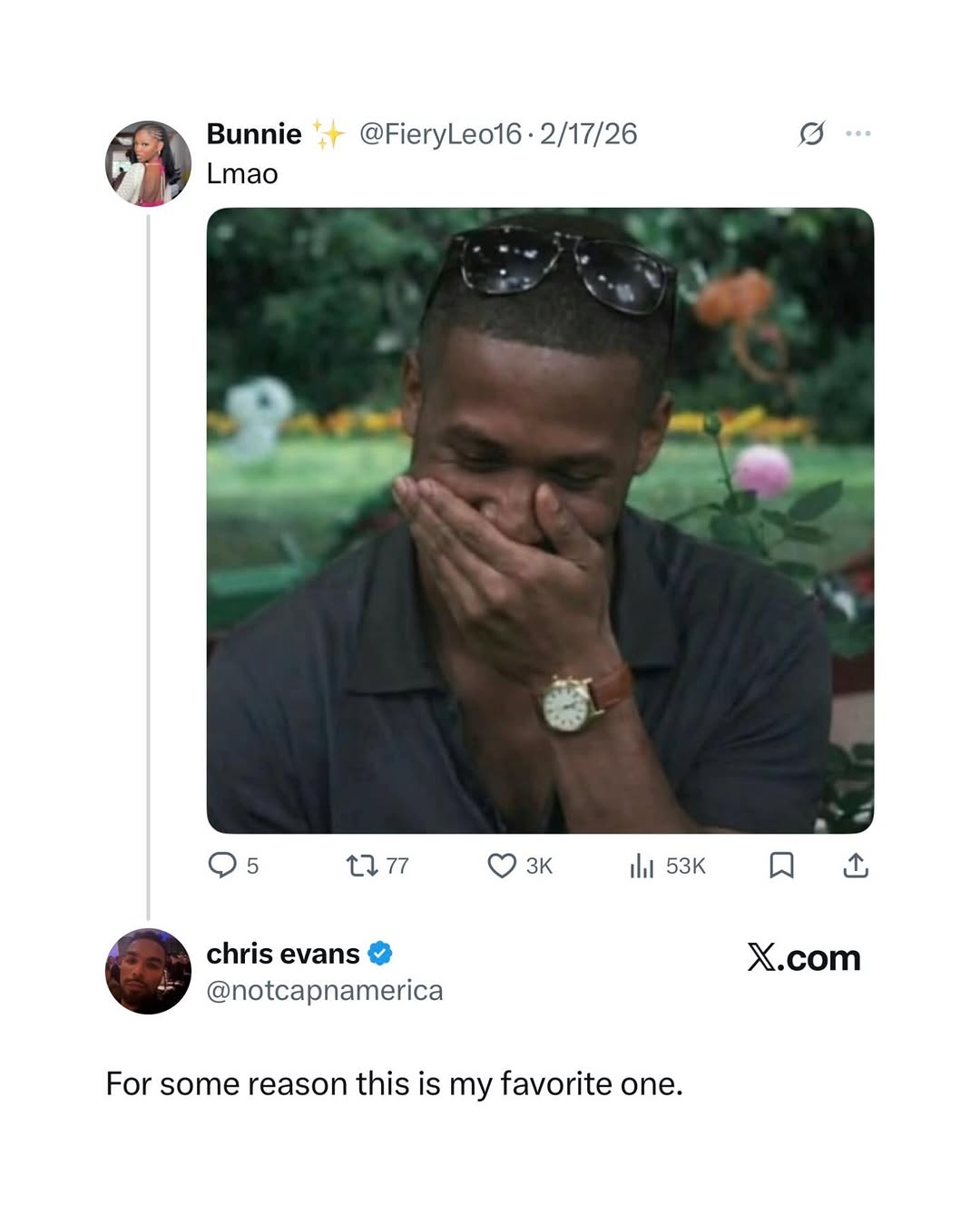980x1224 pixels.
Task: Click the Bunnie display name
Action: coord(254,134)
